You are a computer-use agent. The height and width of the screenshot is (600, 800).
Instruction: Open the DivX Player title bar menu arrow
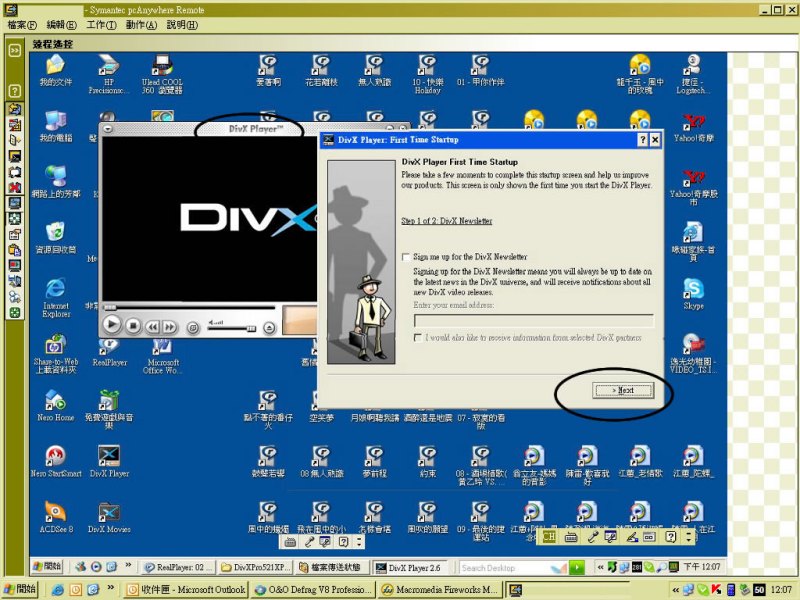tap(108, 129)
